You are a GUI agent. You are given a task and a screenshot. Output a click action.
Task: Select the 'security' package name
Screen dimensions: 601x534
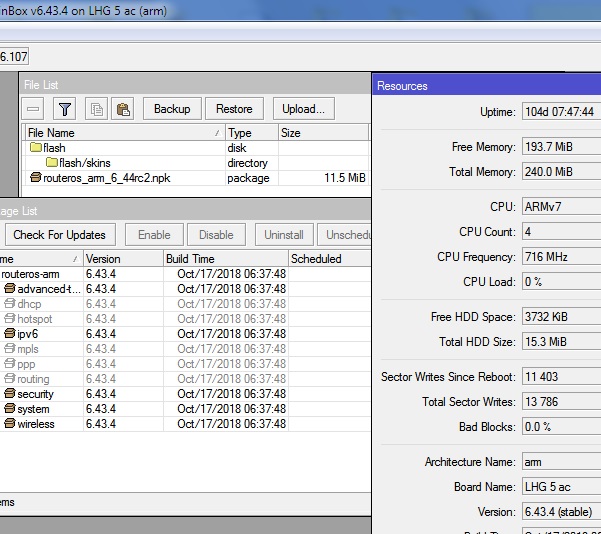point(36,394)
